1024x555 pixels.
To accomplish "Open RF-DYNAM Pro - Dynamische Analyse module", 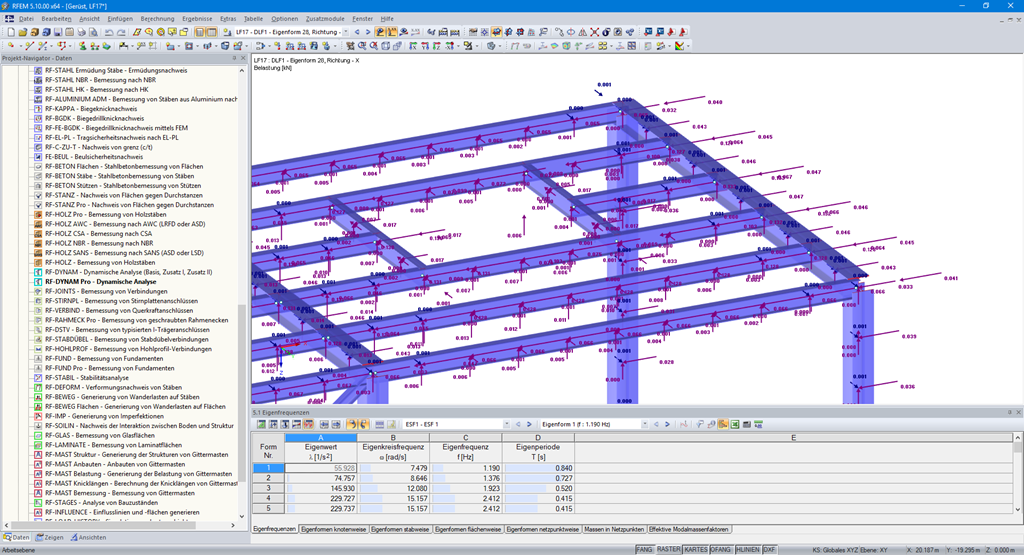I will pos(101,281).
